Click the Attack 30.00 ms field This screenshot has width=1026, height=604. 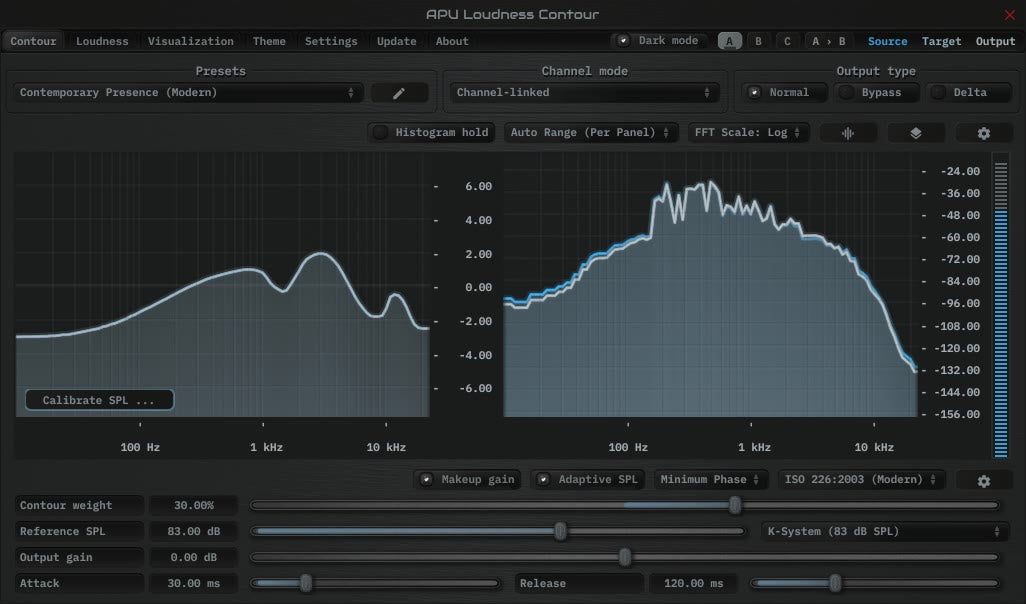[194, 583]
